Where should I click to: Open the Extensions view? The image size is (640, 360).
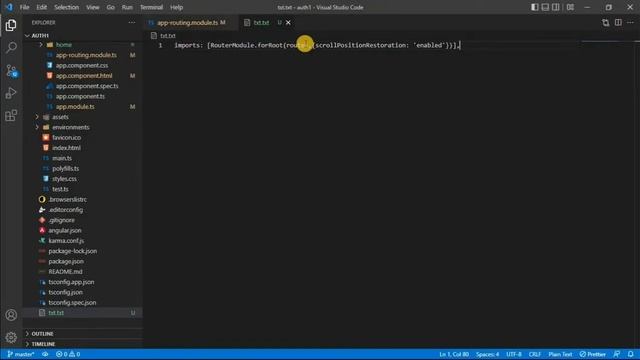(11, 116)
